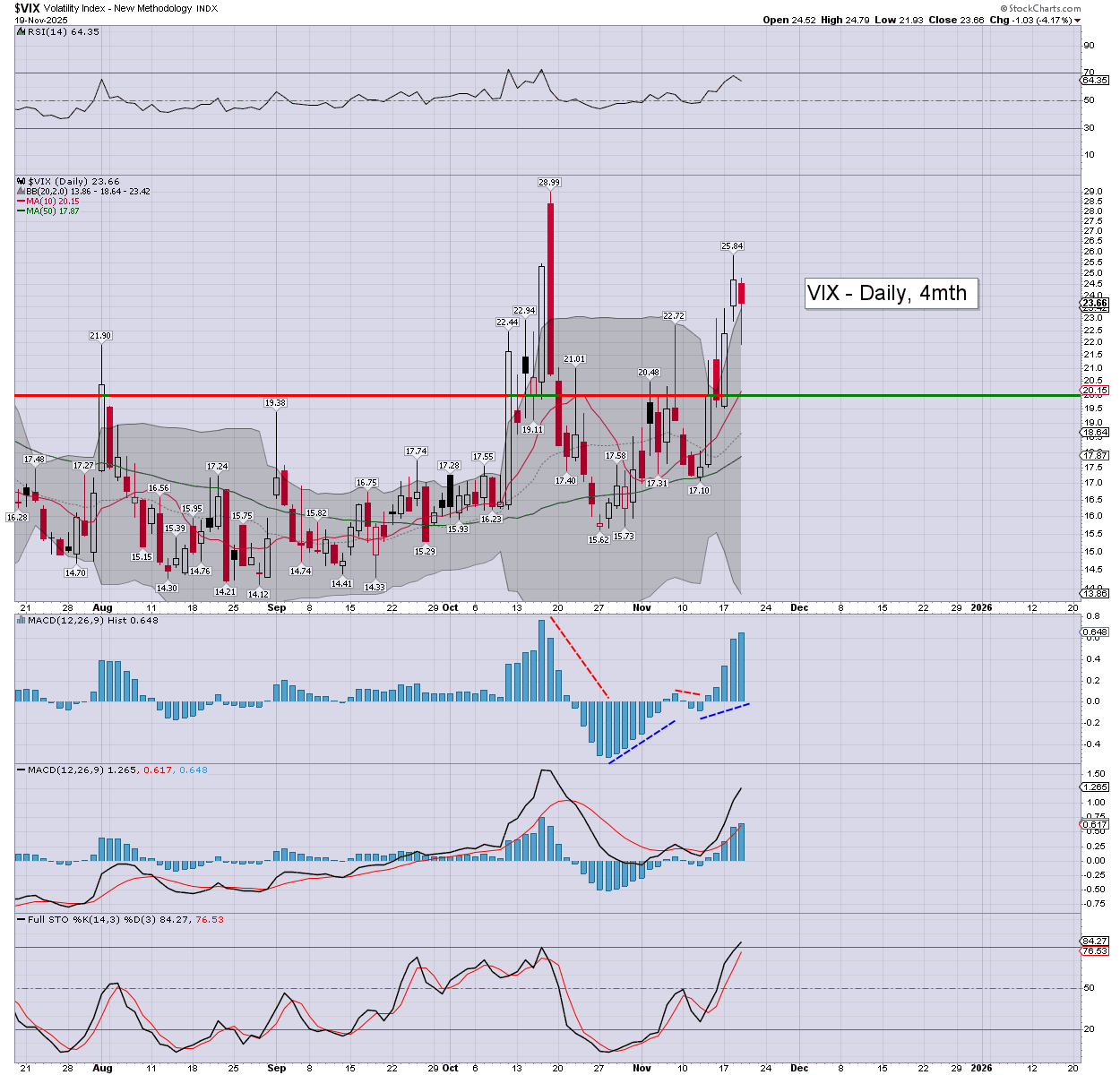Click the 64.35 RSI value axis tag

[1095, 80]
